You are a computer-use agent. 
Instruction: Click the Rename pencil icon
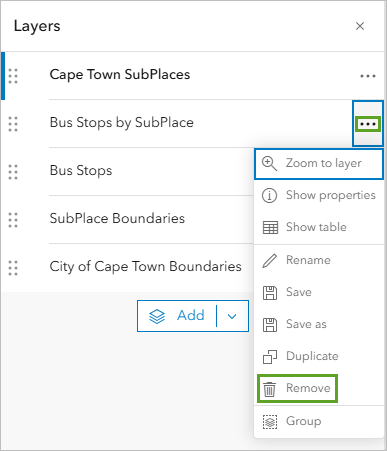pos(270,260)
